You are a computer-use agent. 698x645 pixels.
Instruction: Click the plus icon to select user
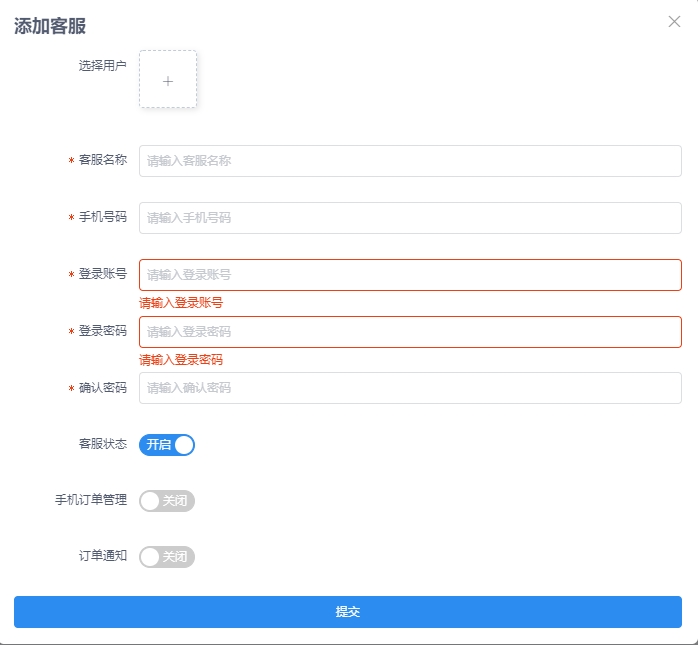click(x=168, y=80)
